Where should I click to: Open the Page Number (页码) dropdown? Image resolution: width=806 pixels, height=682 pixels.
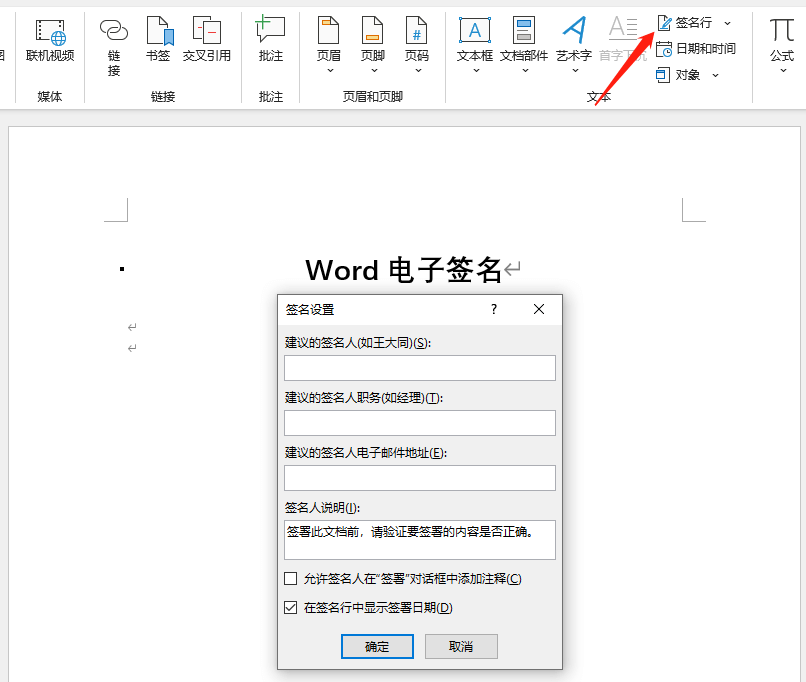pyautogui.click(x=417, y=70)
